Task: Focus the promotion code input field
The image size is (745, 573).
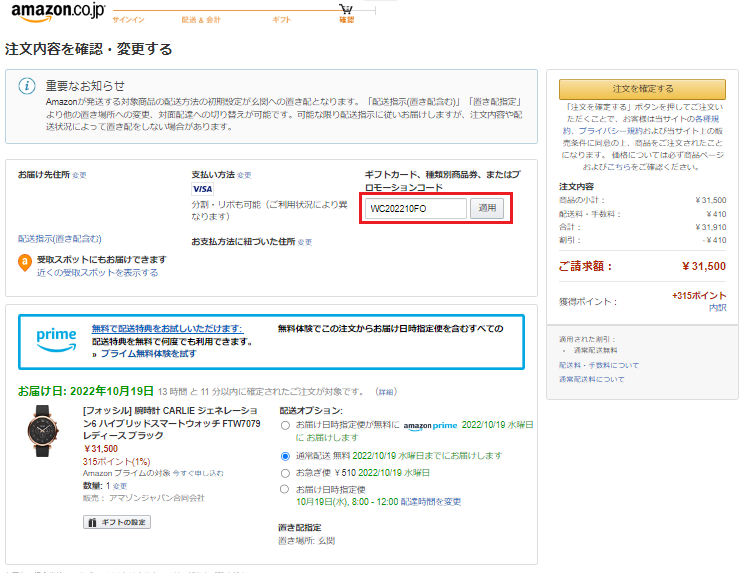Action: point(416,209)
